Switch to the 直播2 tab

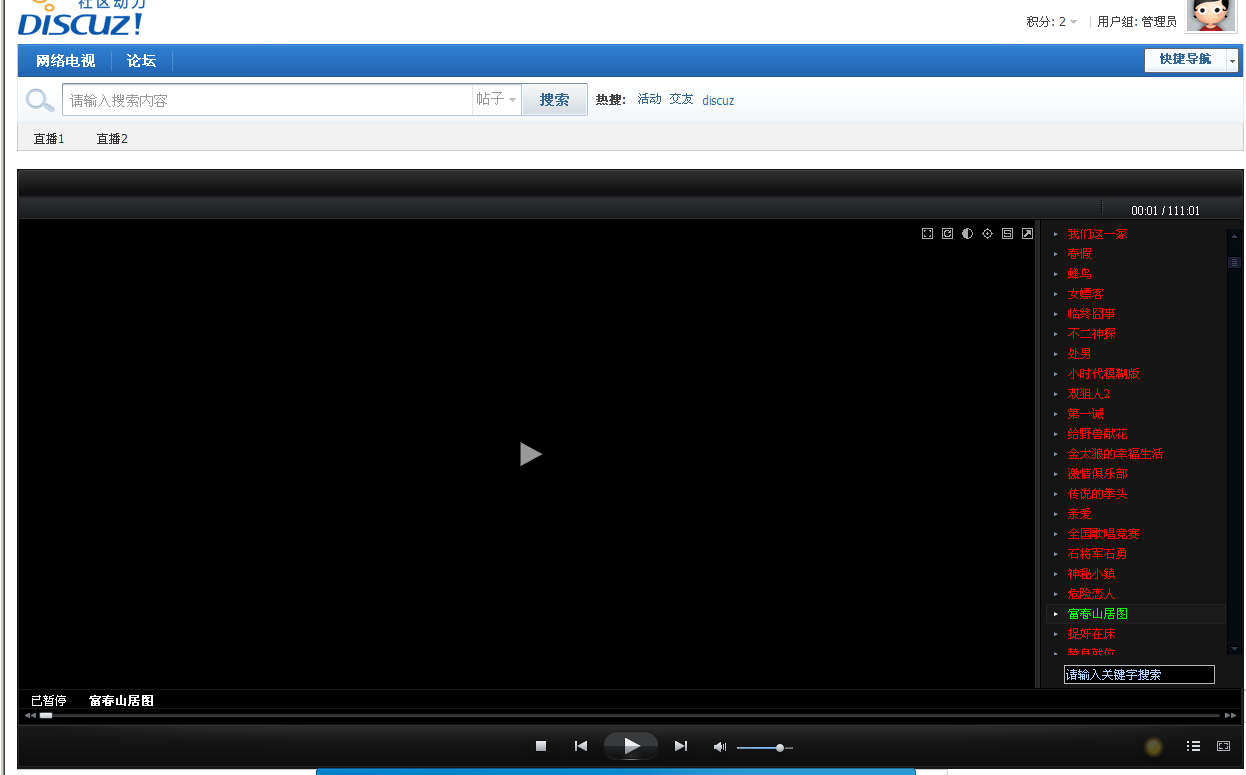click(112, 139)
